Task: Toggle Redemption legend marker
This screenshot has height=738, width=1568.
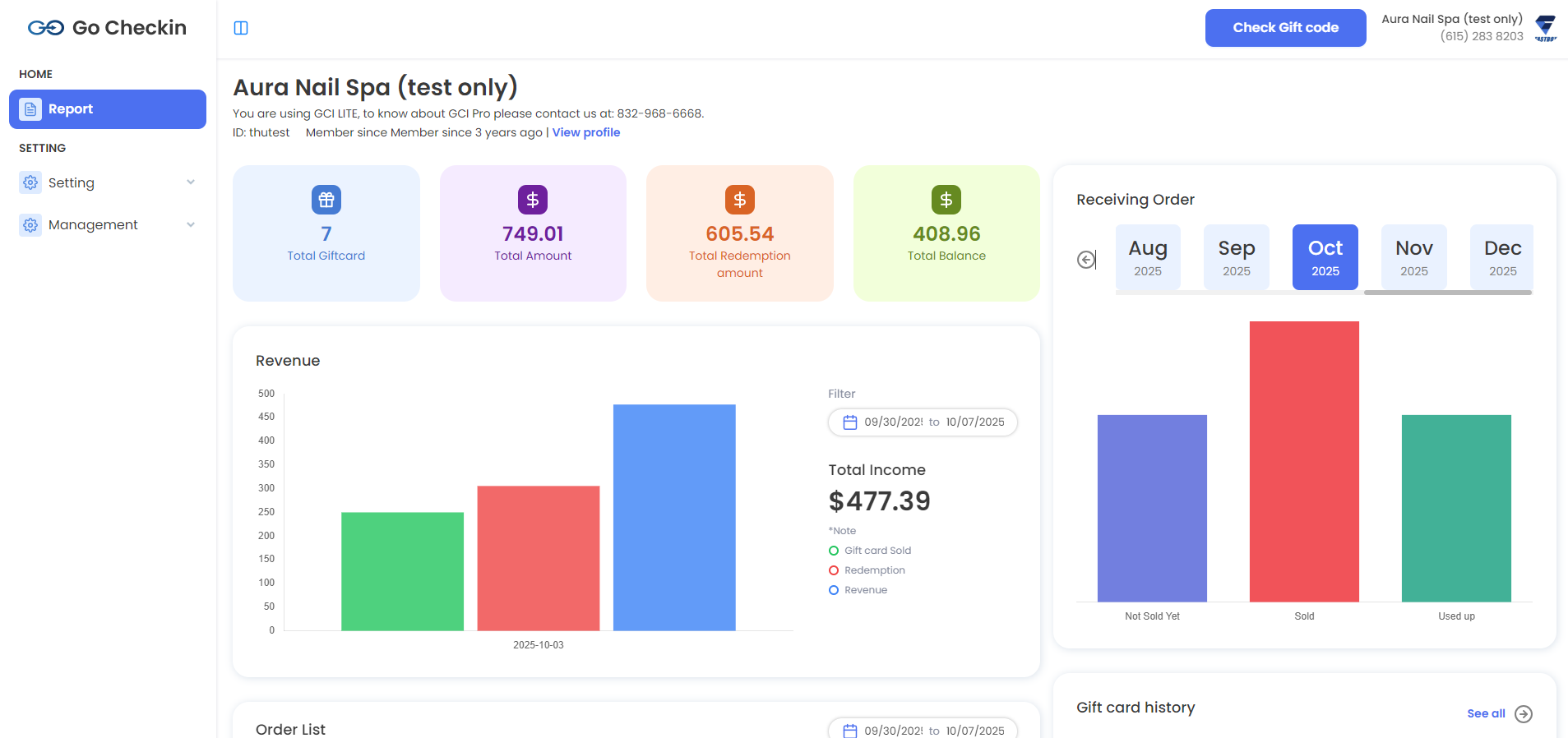Action: point(834,570)
